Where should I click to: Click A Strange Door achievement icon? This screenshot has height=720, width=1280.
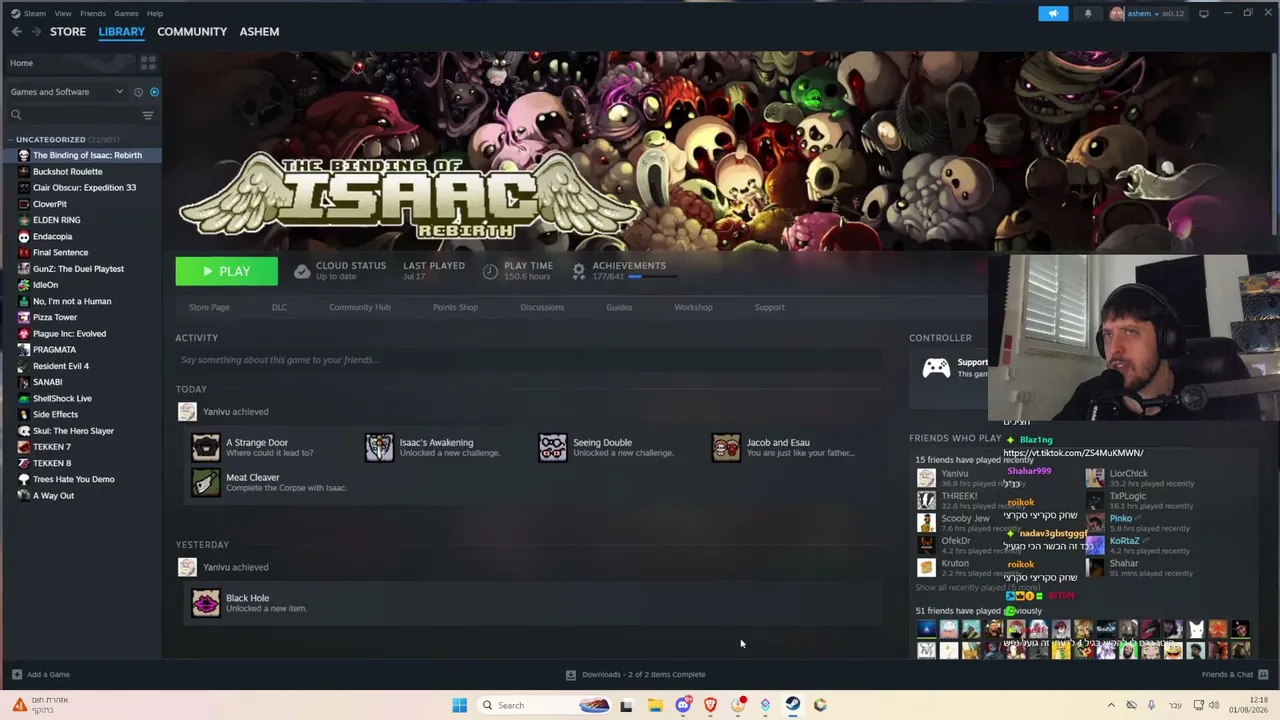point(206,447)
